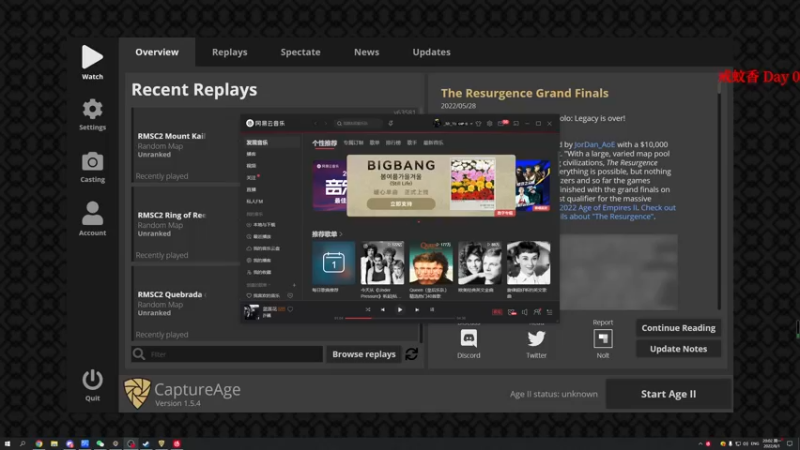Open the music player messages mail icon
Viewport: 800px width, 450px height.
[503, 123]
